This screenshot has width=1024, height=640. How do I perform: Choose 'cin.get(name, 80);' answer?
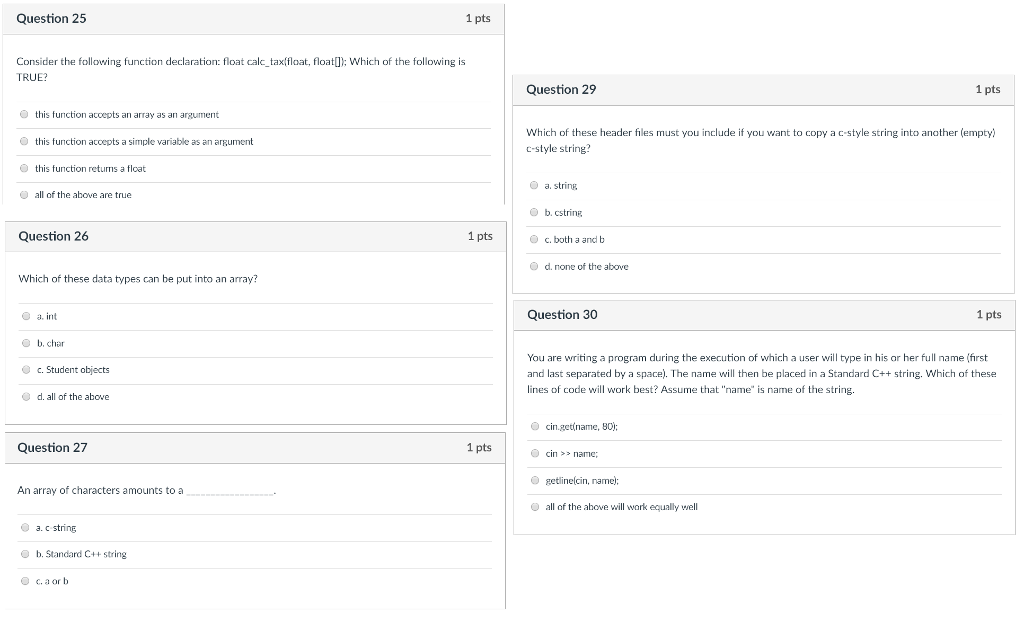[x=536, y=427]
